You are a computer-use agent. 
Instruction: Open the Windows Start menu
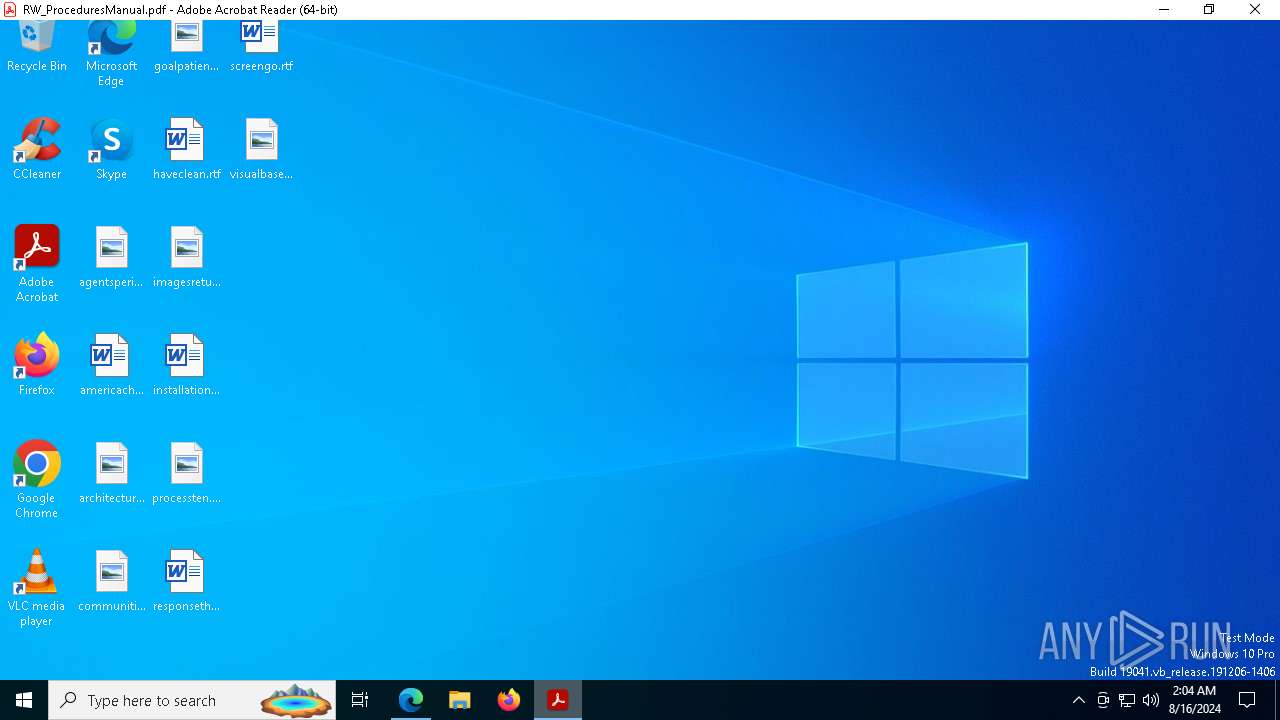(24, 700)
